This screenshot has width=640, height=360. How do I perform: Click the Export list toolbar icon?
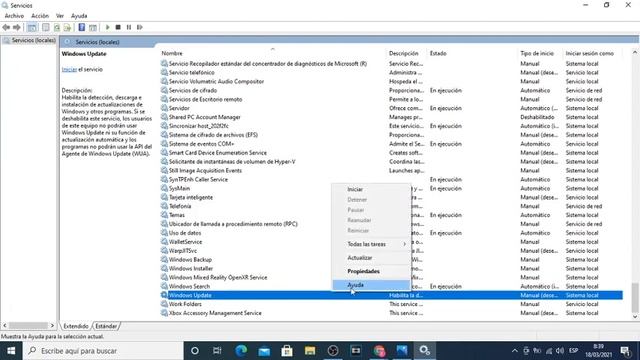pyautogui.click(x=68, y=27)
